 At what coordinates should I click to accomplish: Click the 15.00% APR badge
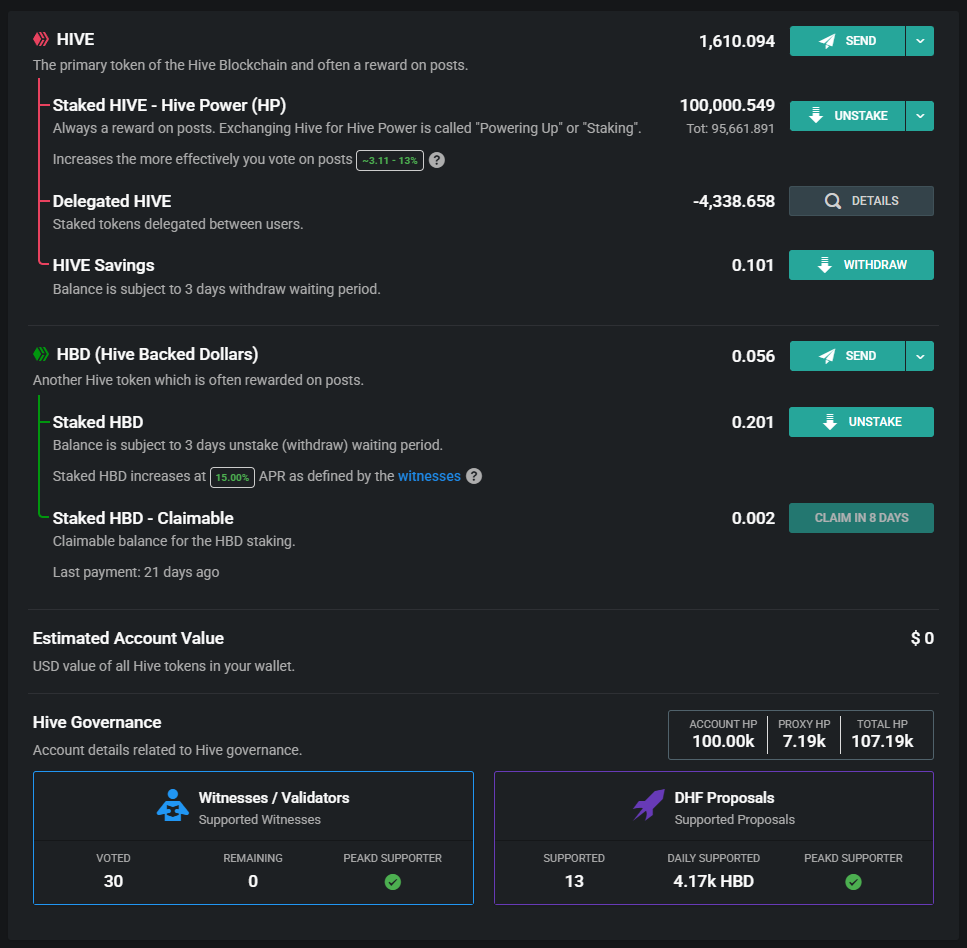[x=232, y=477]
